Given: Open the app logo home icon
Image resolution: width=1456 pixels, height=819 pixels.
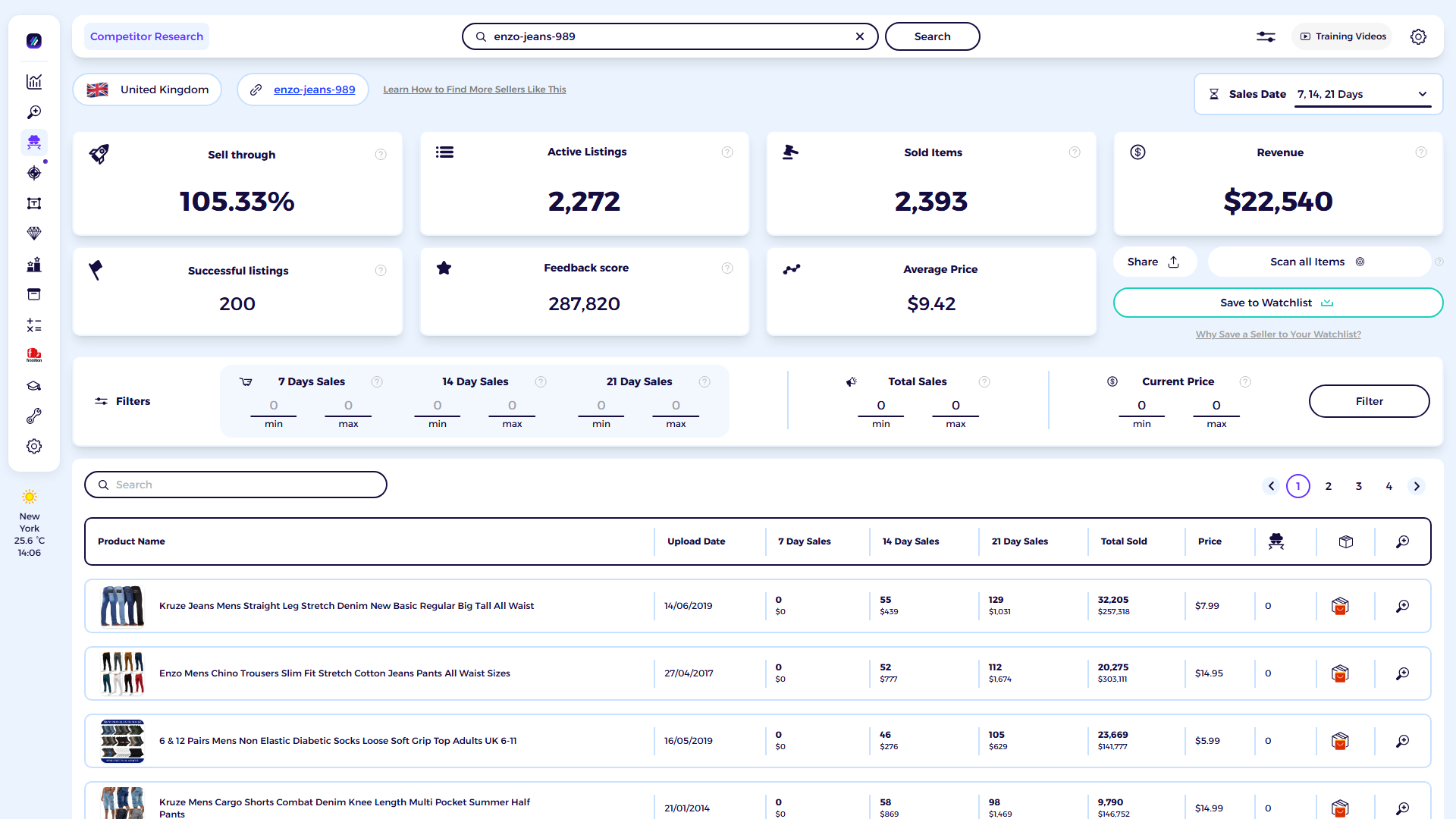Looking at the screenshot, I should tap(34, 41).
